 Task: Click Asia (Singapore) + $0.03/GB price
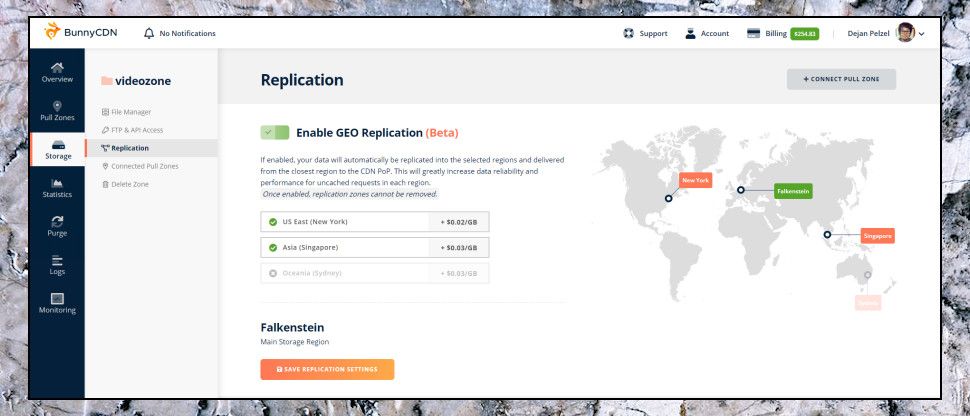459,248
